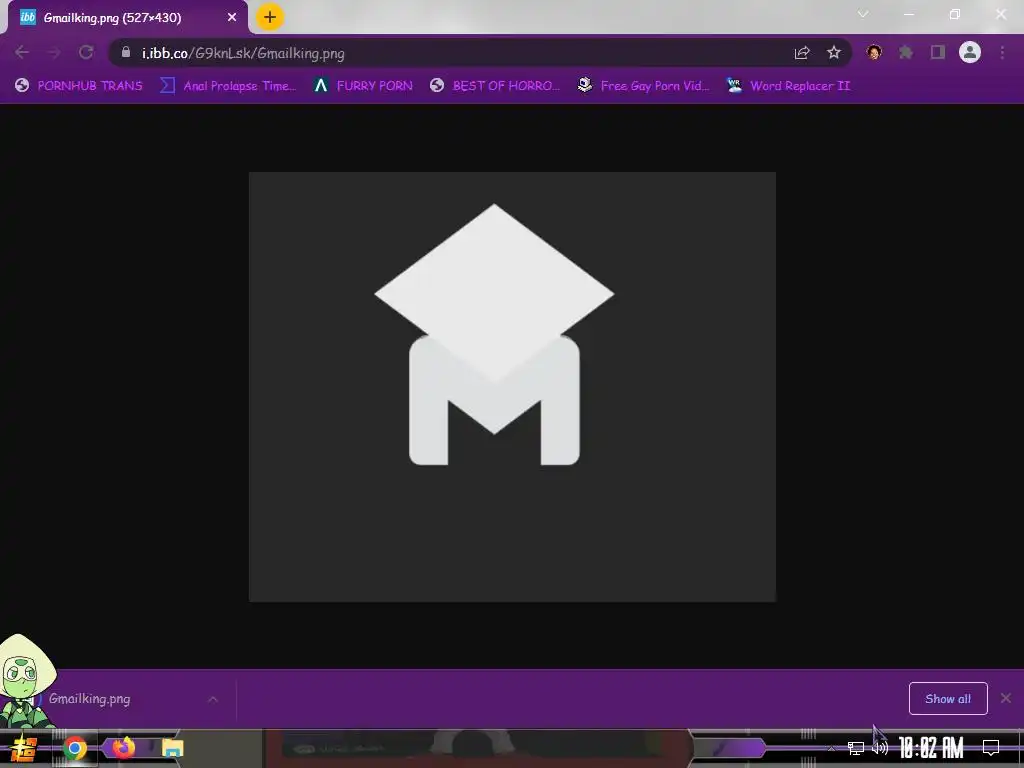
Task: Go back using the browser back arrow
Action: point(22,52)
